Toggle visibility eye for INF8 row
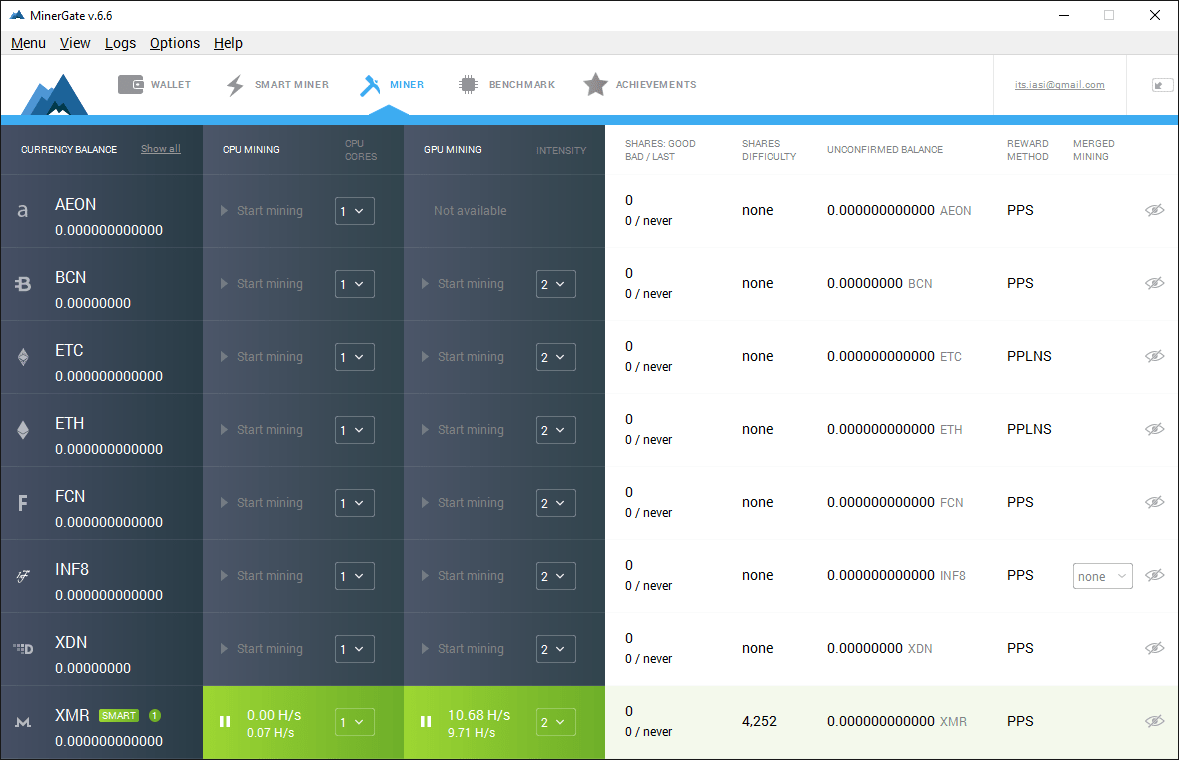This screenshot has width=1179, height=760. [x=1155, y=575]
